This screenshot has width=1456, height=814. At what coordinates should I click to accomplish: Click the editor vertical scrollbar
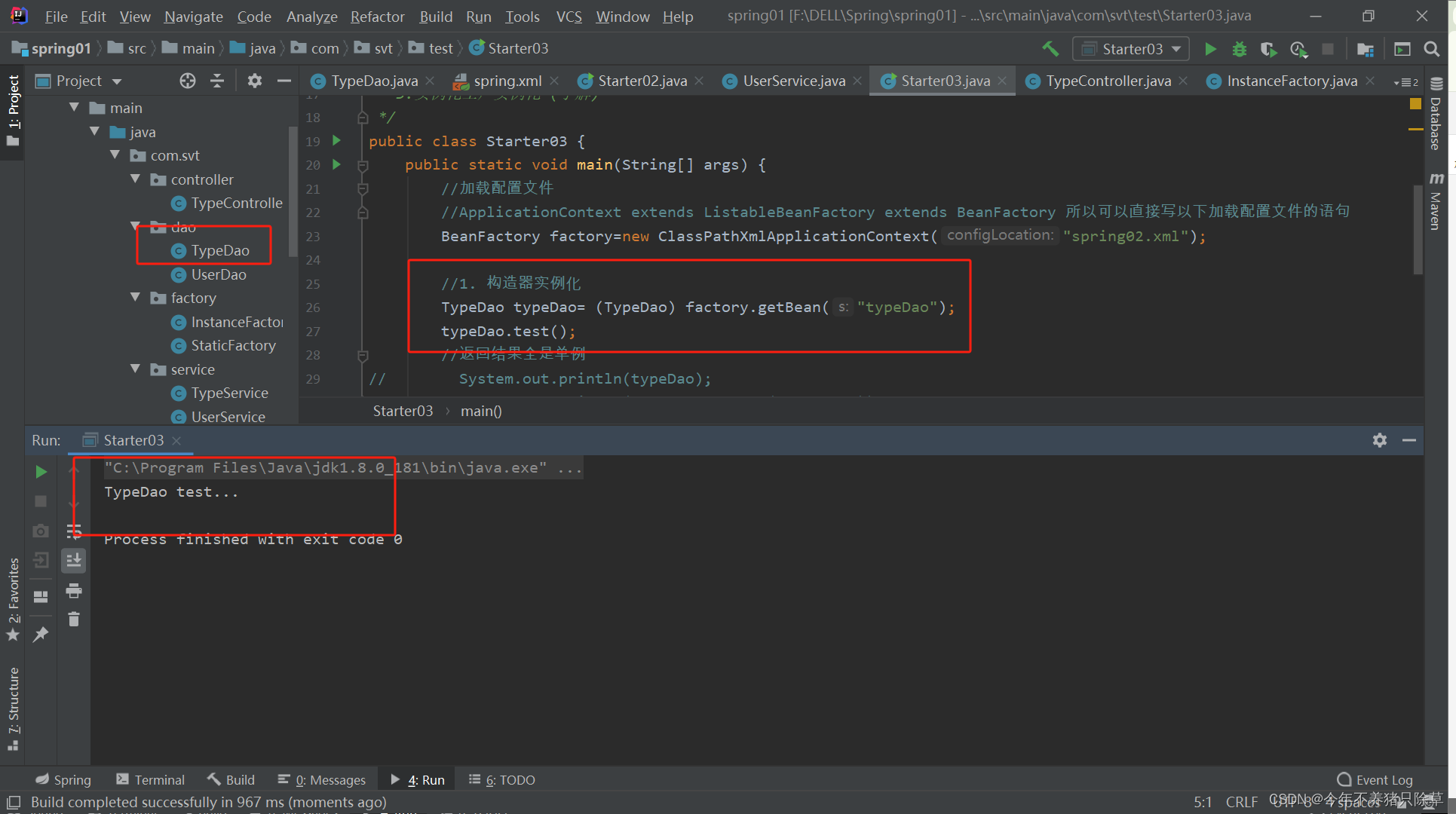pyautogui.click(x=1418, y=228)
